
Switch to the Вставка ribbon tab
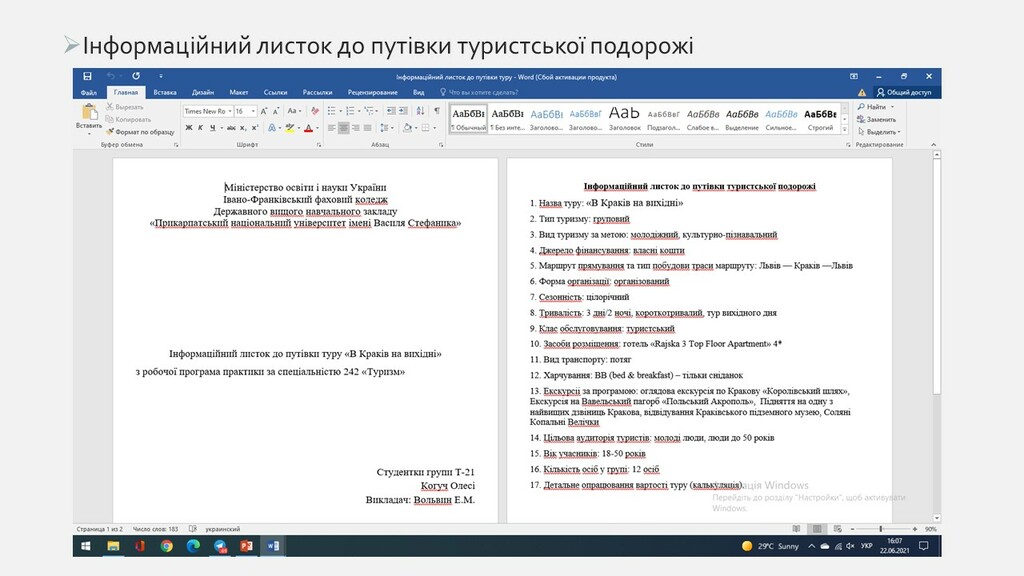[x=164, y=92]
